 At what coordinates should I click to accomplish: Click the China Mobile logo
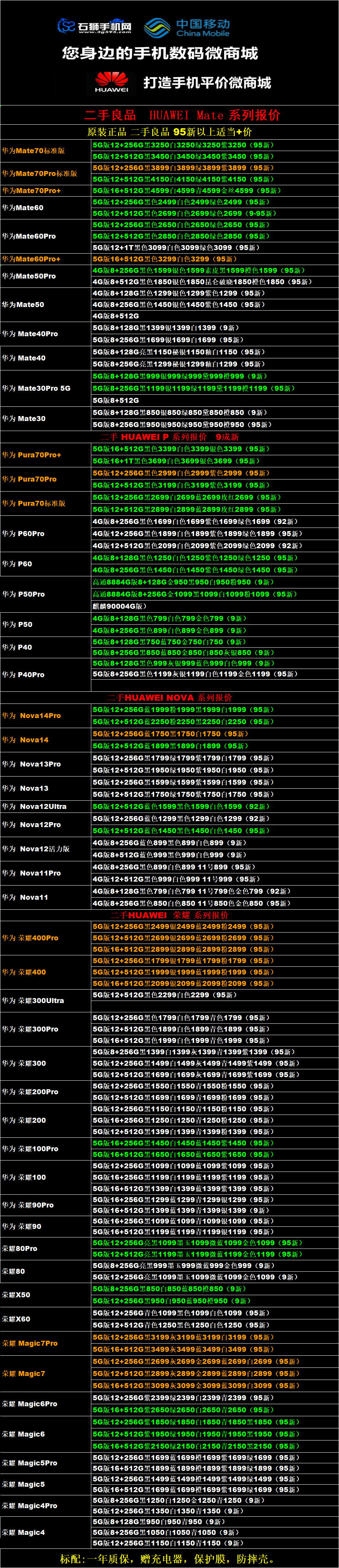pos(188,27)
